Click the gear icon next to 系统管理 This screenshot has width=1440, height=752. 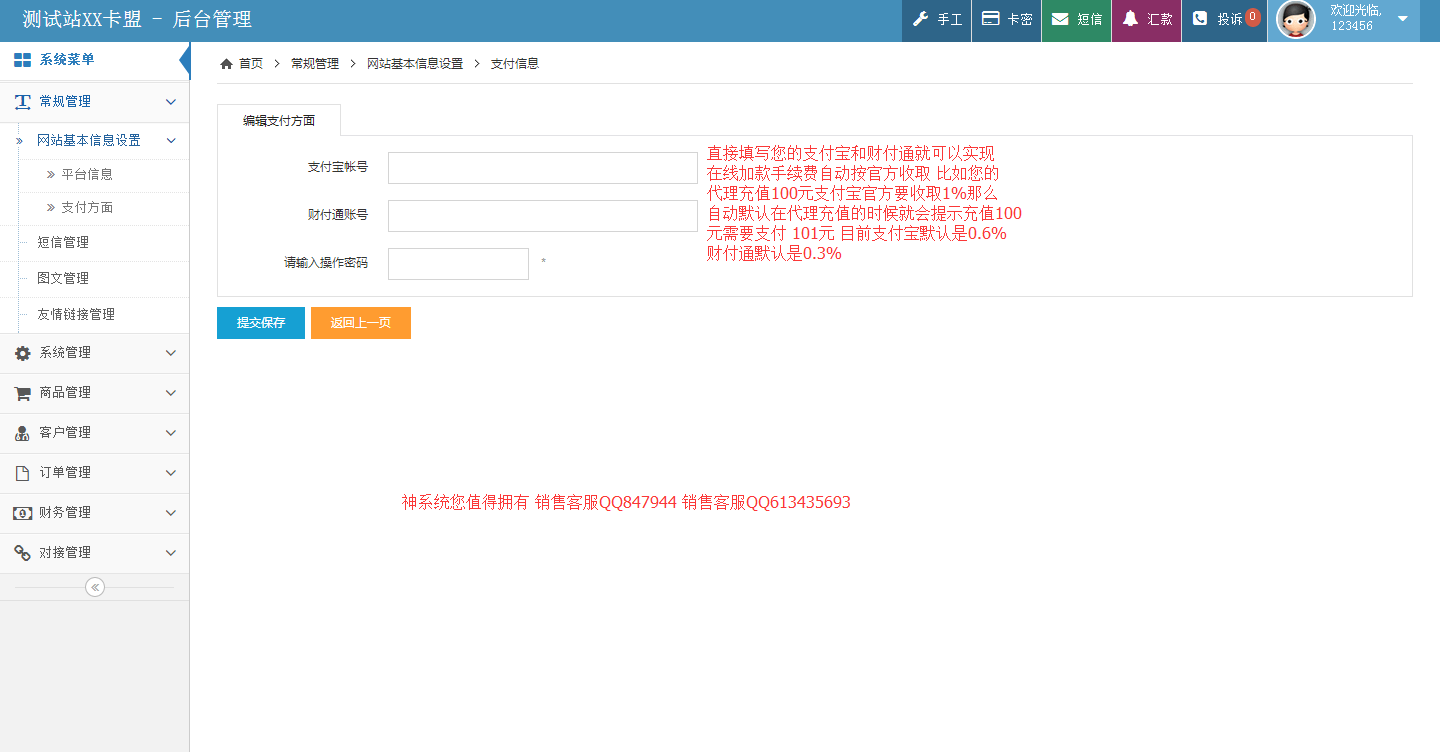[x=24, y=352]
